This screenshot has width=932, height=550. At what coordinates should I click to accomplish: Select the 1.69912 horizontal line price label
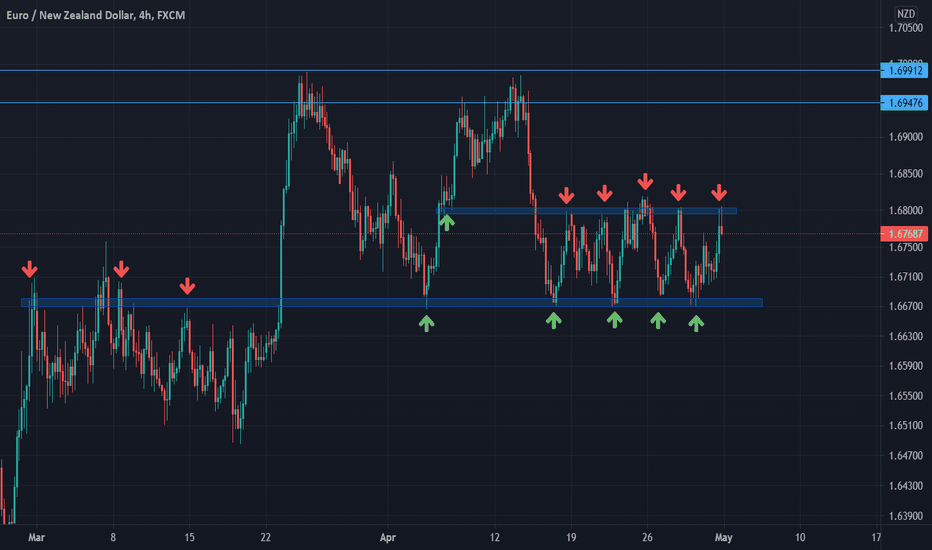click(903, 71)
